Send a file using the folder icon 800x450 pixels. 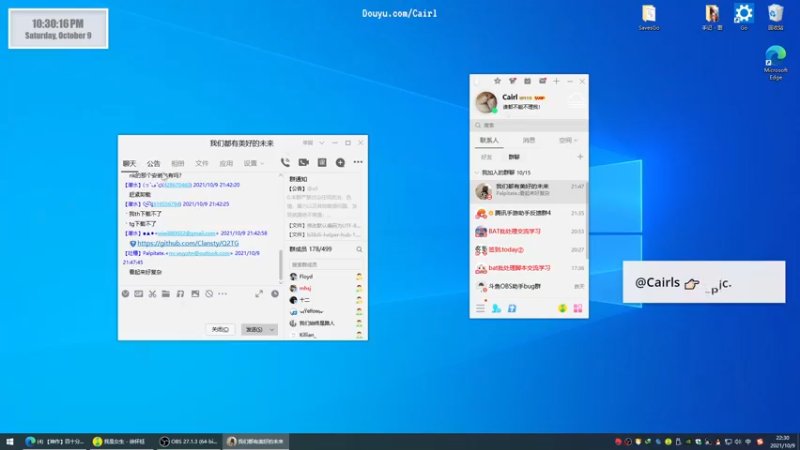click(x=166, y=294)
